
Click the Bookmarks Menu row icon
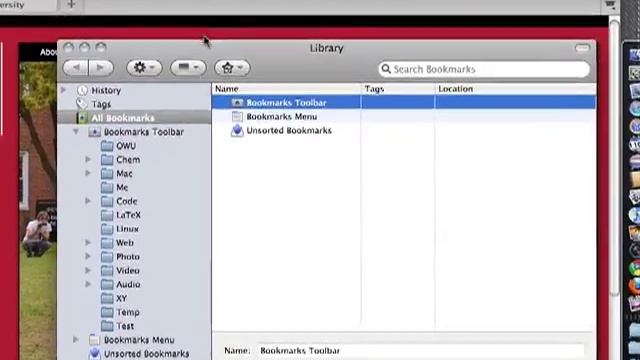237,116
